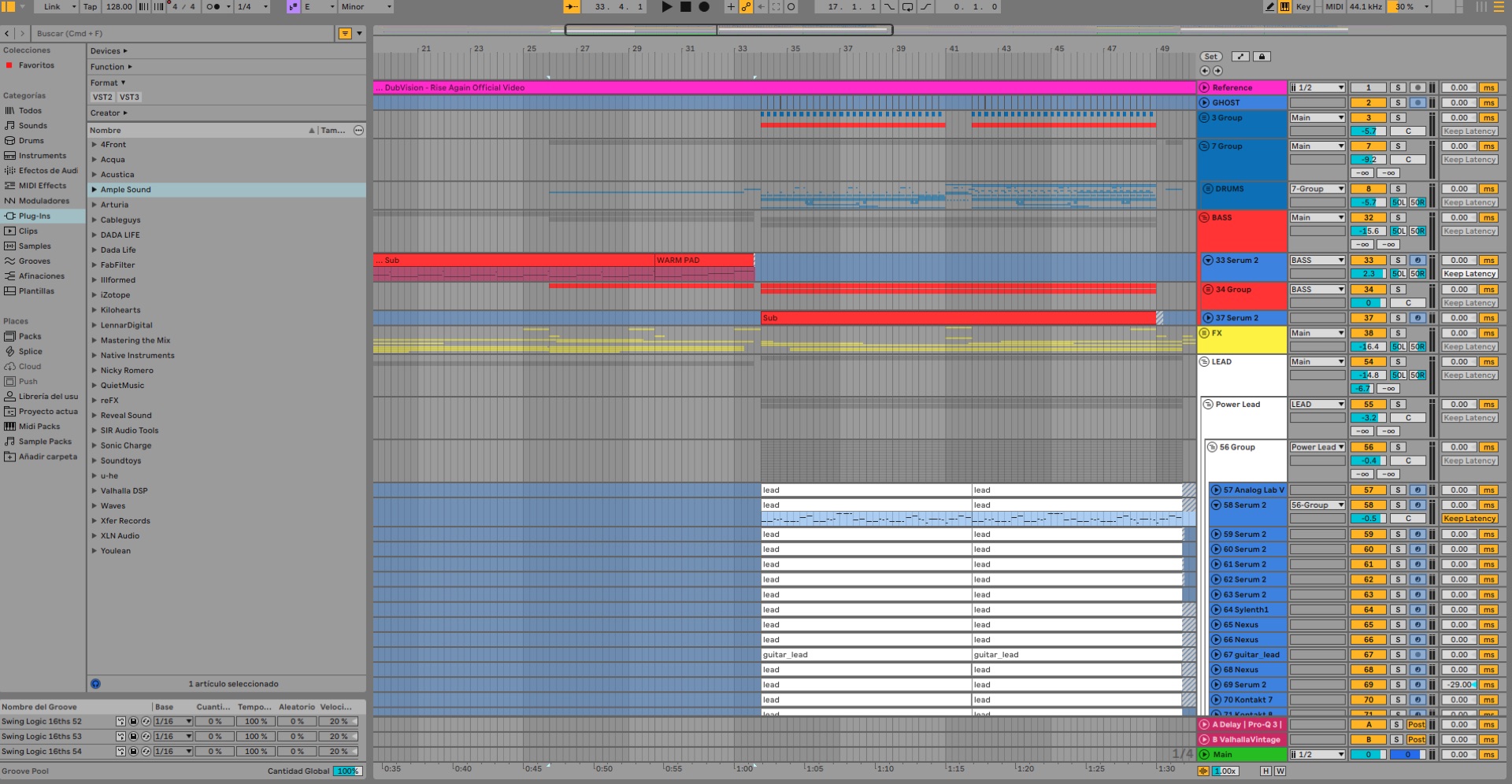Deactivate track 3 Group activator
The width and height of the screenshot is (1512, 784).
click(1369, 118)
